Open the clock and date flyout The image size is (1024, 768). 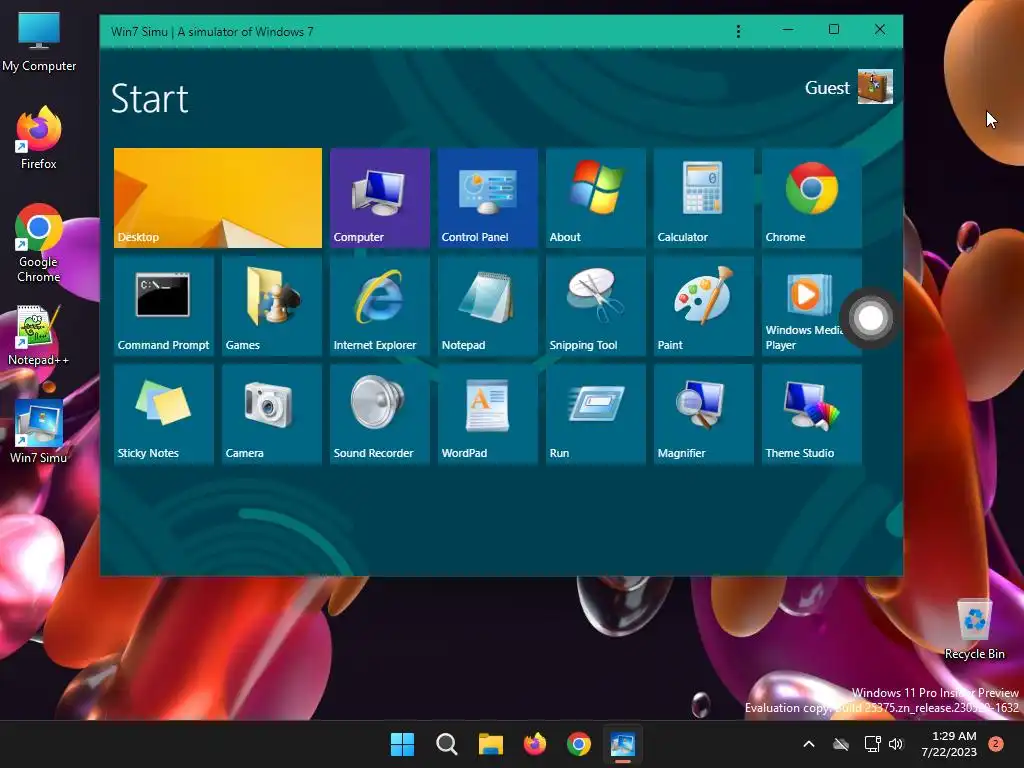[x=950, y=744]
